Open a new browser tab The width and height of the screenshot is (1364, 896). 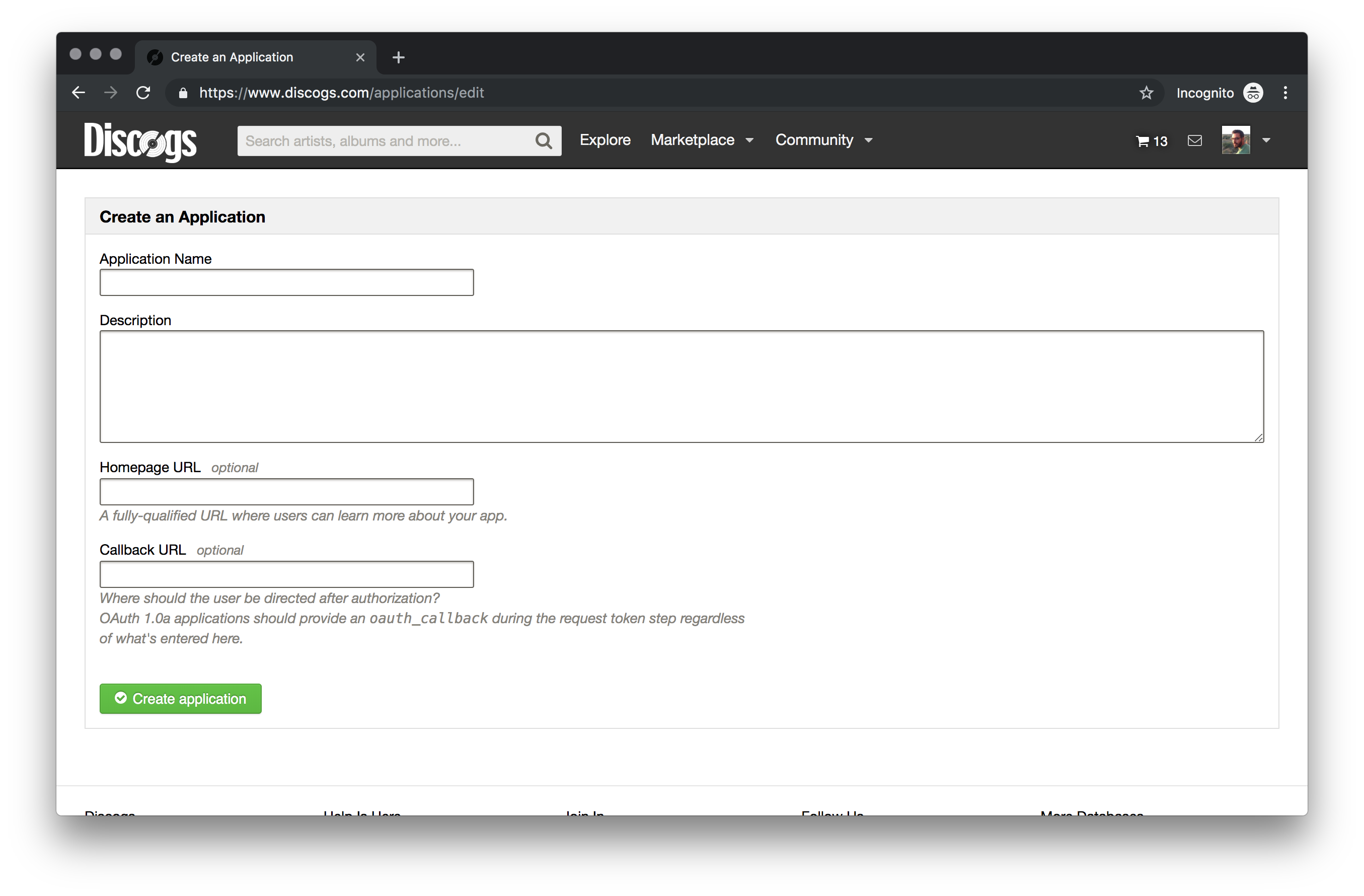(x=398, y=57)
